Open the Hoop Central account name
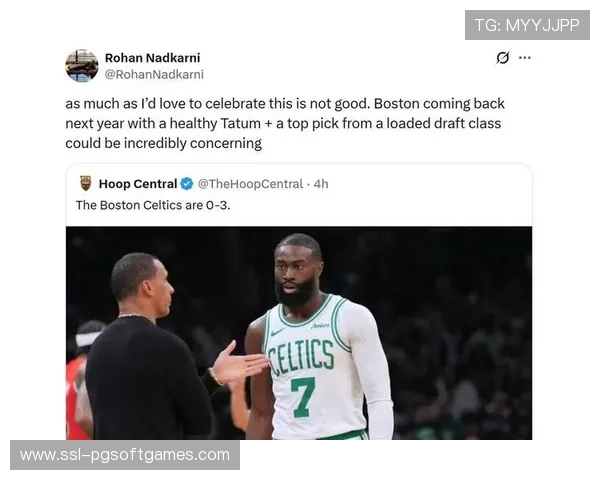This screenshot has width=600, height=480. [x=137, y=184]
